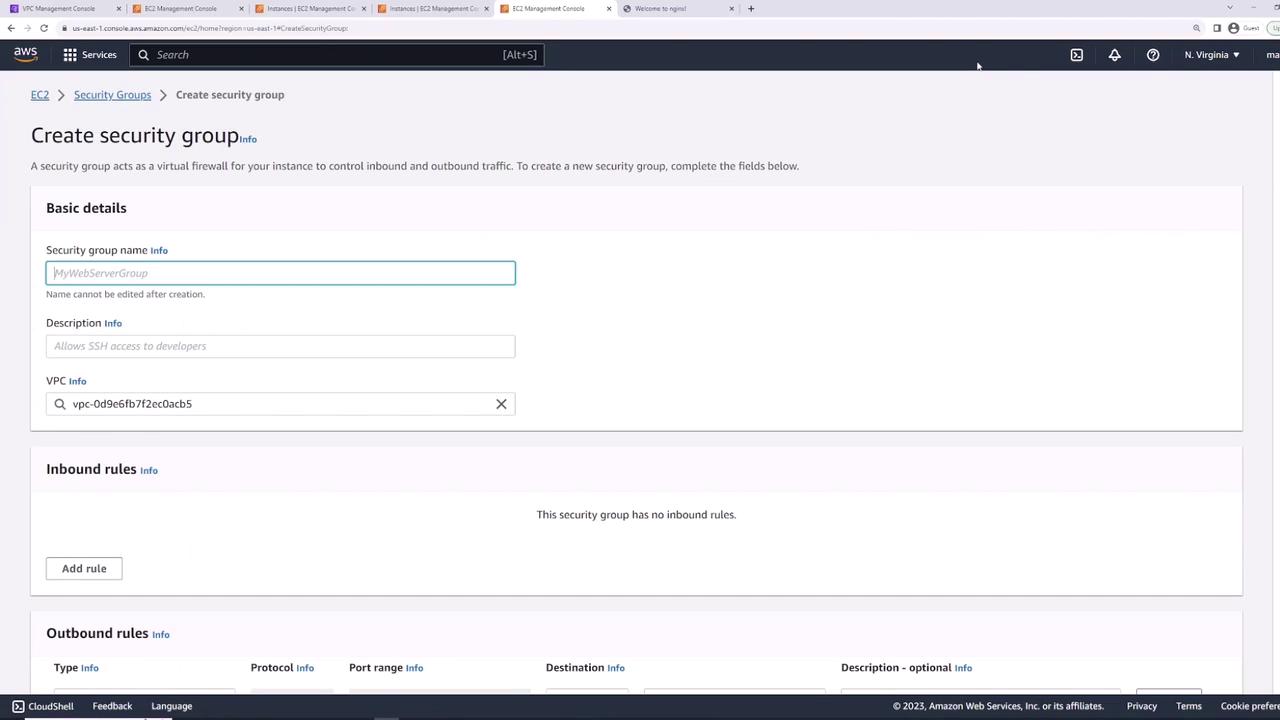The height and width of the screenshot is (720, 1280).
Task: Switch to the VPC Management Console tab
Action: [58, 9]
